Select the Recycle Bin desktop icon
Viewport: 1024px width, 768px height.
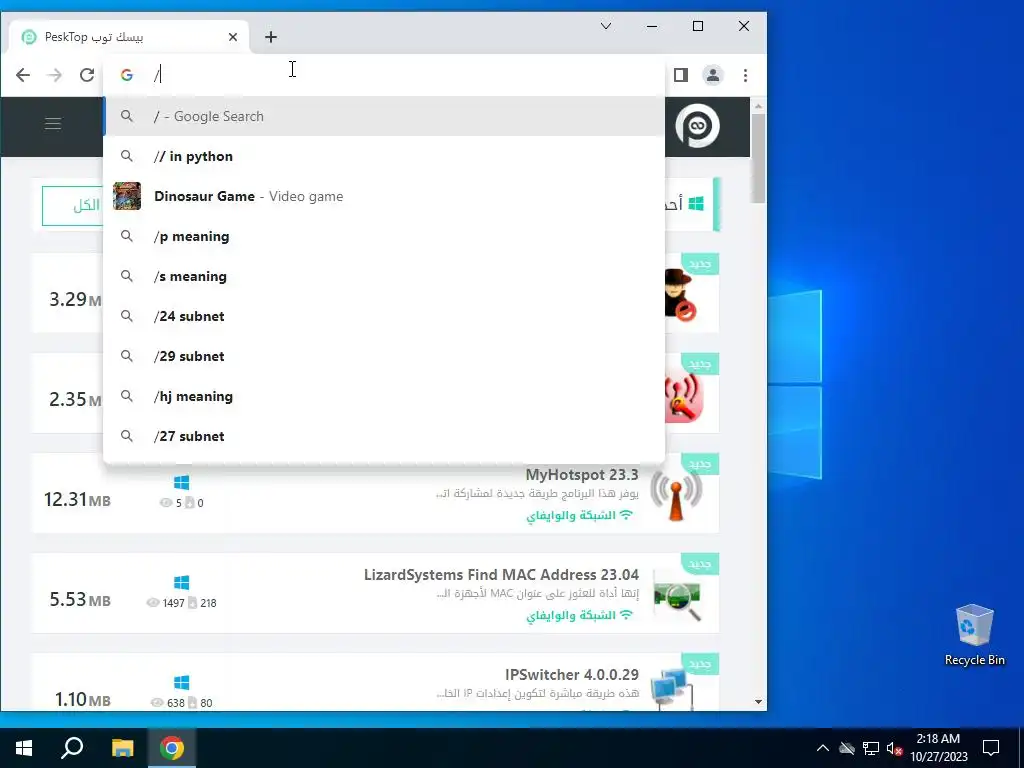tap(974, 635)
